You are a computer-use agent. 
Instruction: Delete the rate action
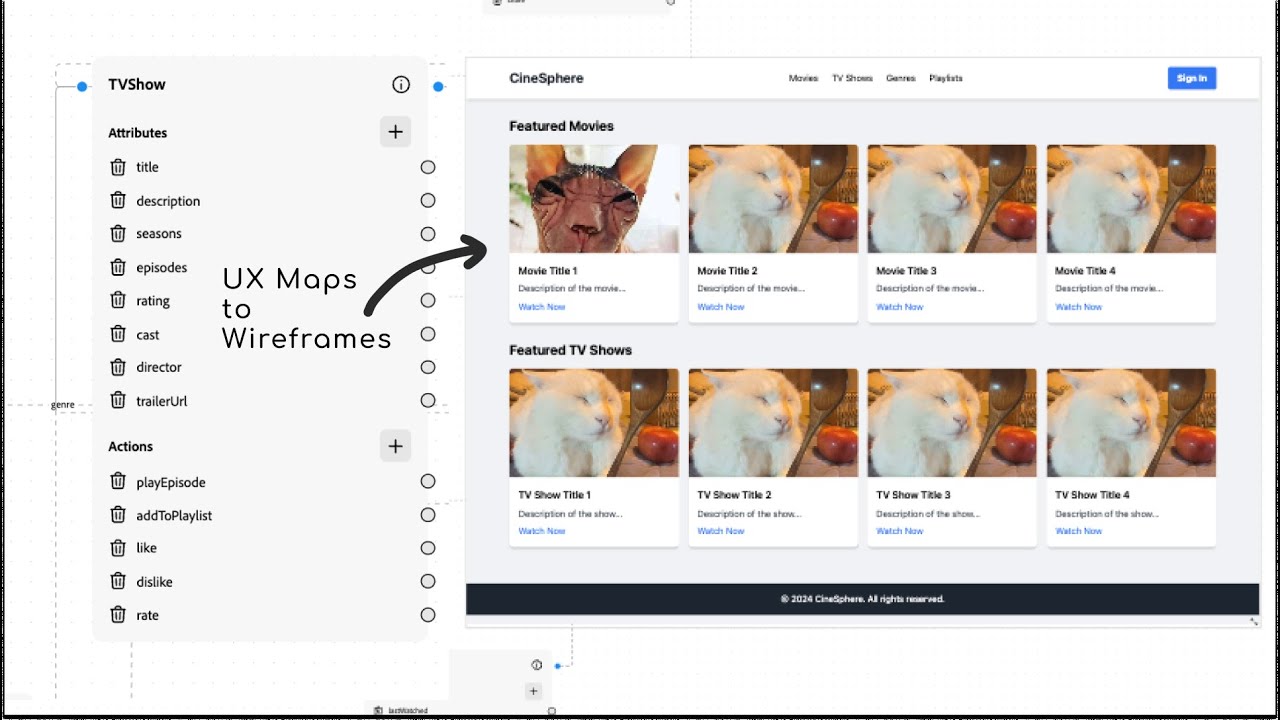(118, 615)
